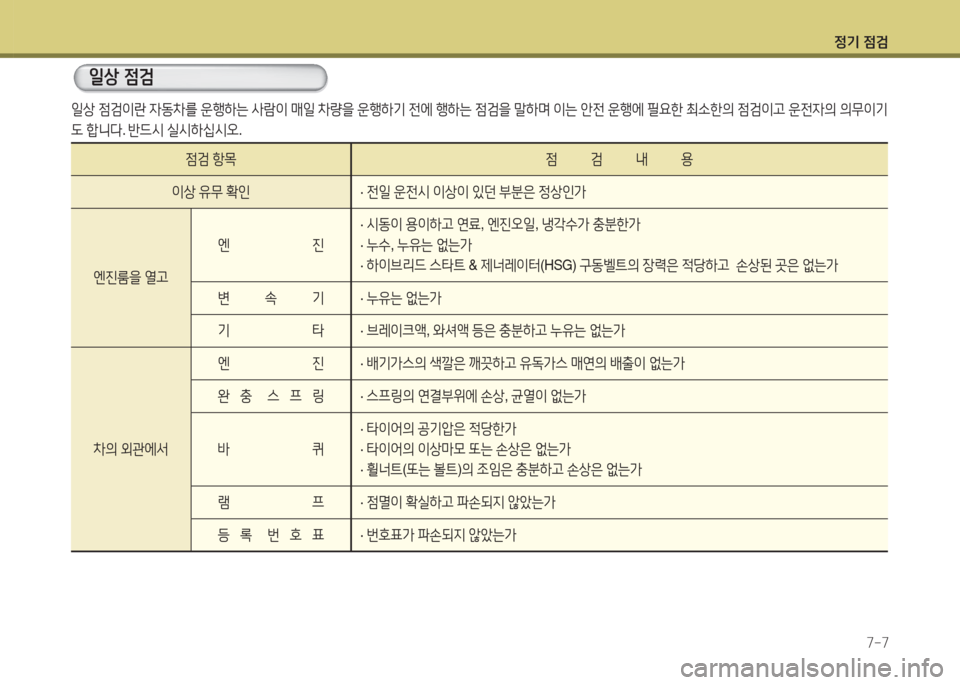The image size is (960, 685).
Task: Click the '타이어의 이상마모 또는 손상은 없는가' line
Action: coord(465,449)
